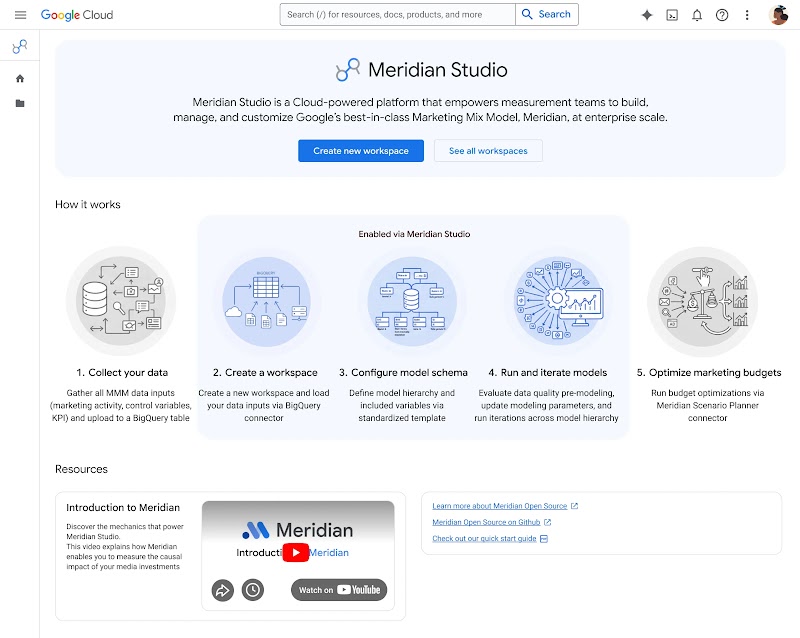Open Learn more about Meridian Open Source
This screenshot has height=638, width=800.
click(499, 506)
